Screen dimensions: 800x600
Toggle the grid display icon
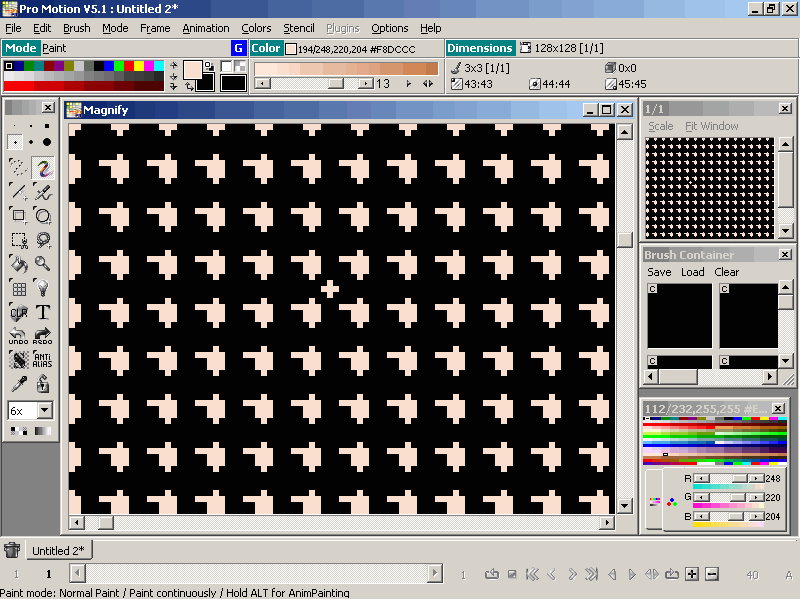click(x=18, y=288)
